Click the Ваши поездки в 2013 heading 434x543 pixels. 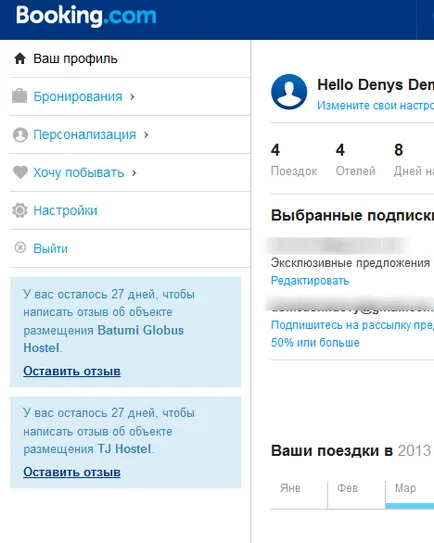pyautogui.click(x=351, y=451)
